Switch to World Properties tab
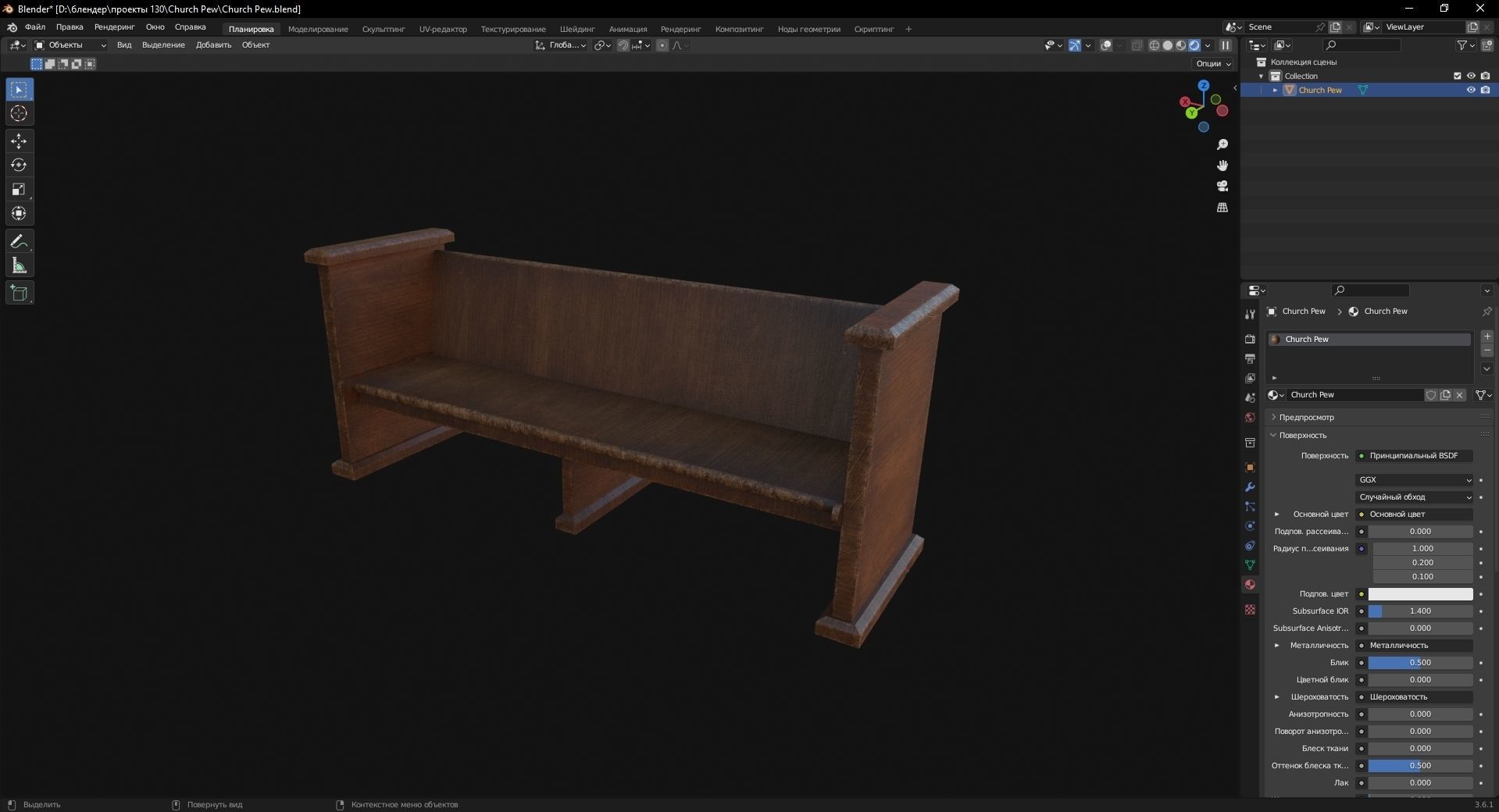This screenshot has width=1499, height=812. click(x=1250, y=418)
